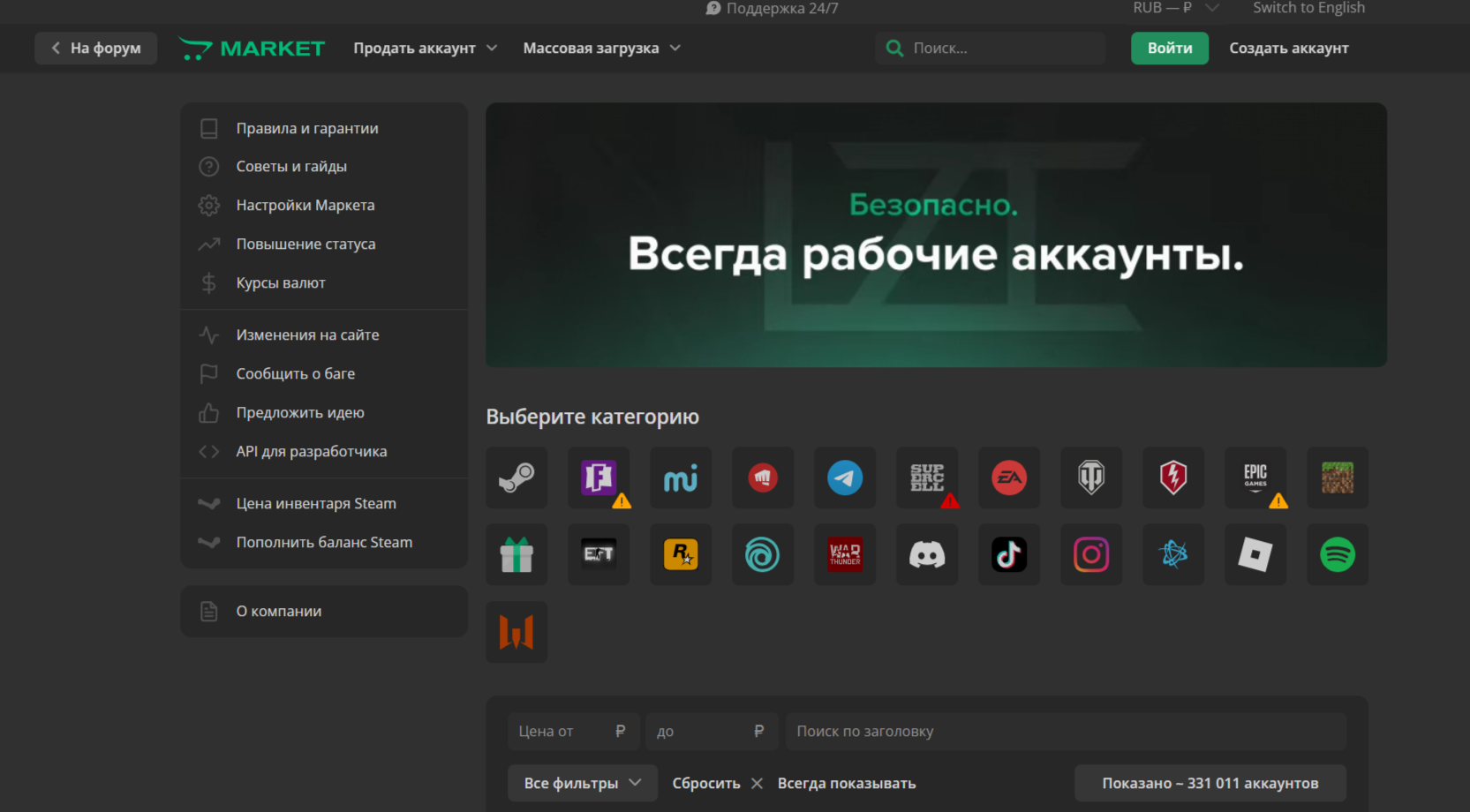Choose the Discord category icon
The width and height of the screenshot is (1470, 812).
click(x=927, y=554)
